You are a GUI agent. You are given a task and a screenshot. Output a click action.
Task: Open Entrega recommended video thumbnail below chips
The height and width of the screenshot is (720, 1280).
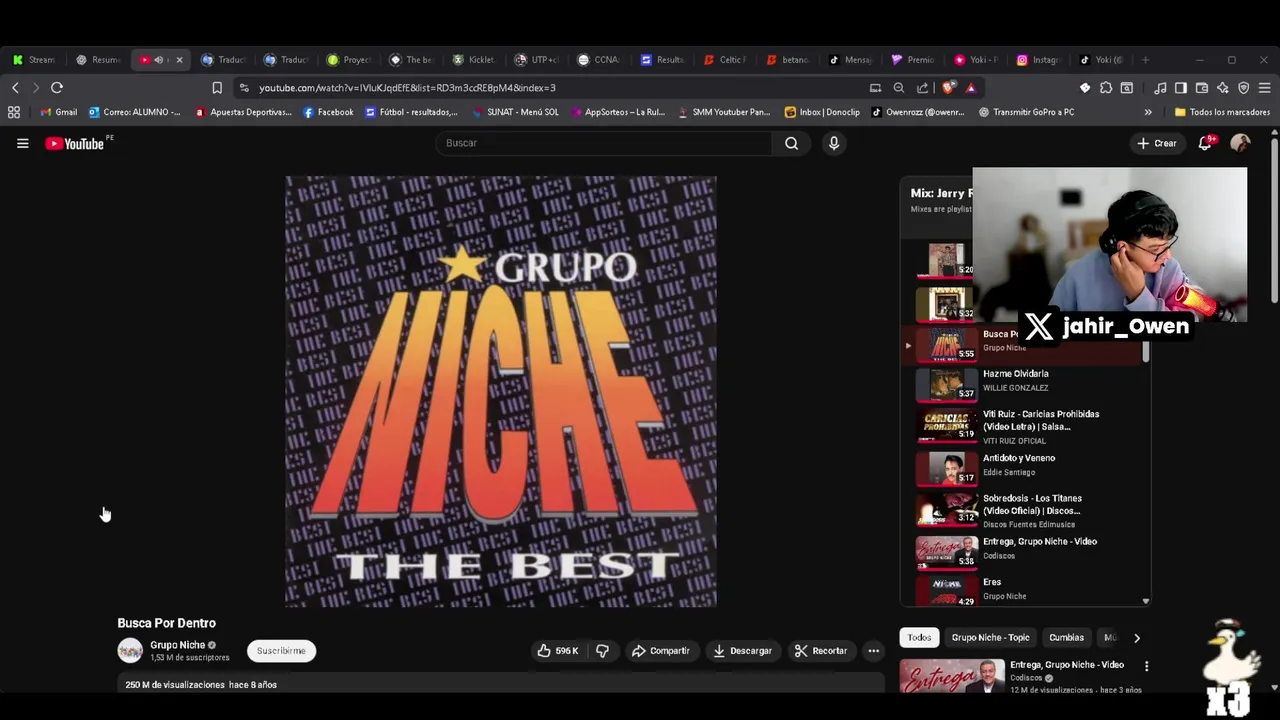pos(952,677)
